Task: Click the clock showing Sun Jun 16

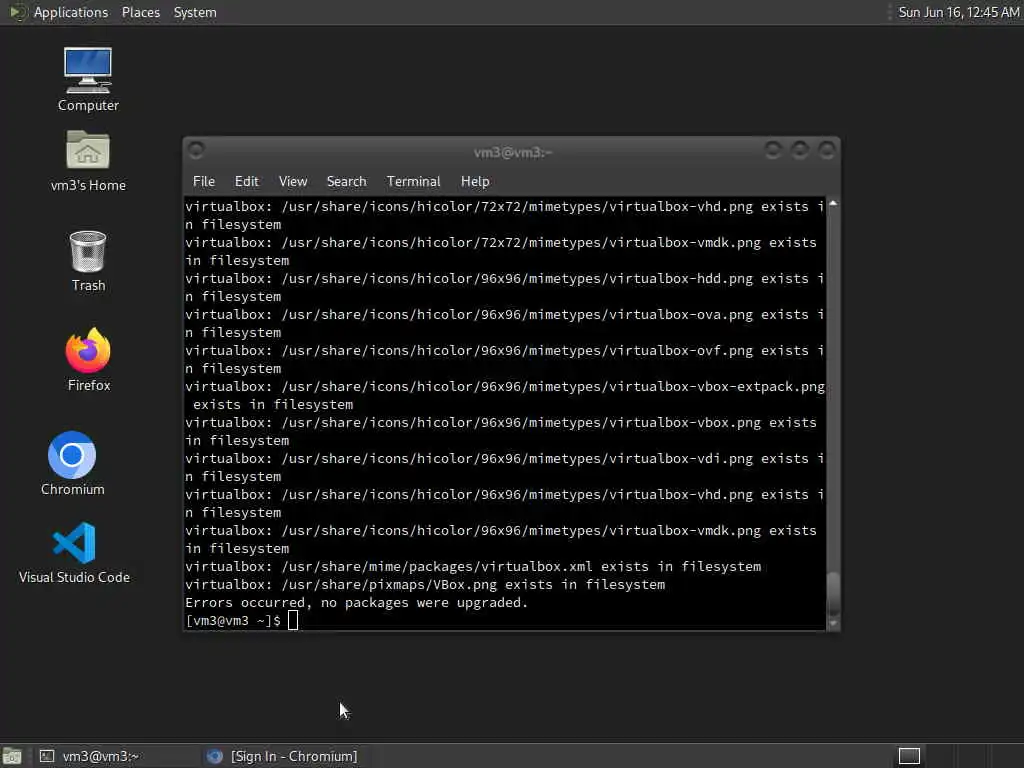Action: tap(958, 12)
